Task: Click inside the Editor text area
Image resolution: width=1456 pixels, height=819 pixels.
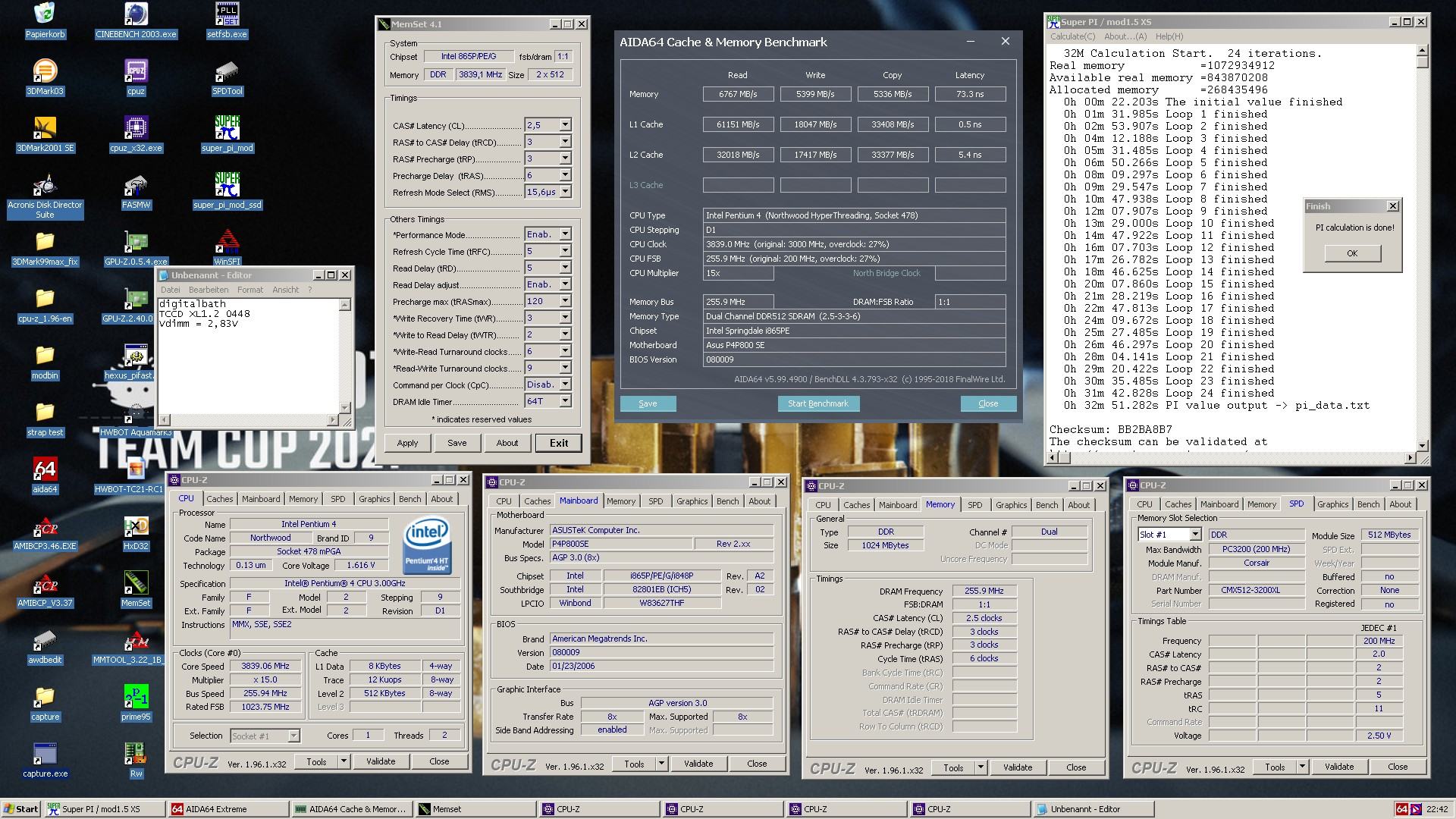Action: tap(249, 356)
